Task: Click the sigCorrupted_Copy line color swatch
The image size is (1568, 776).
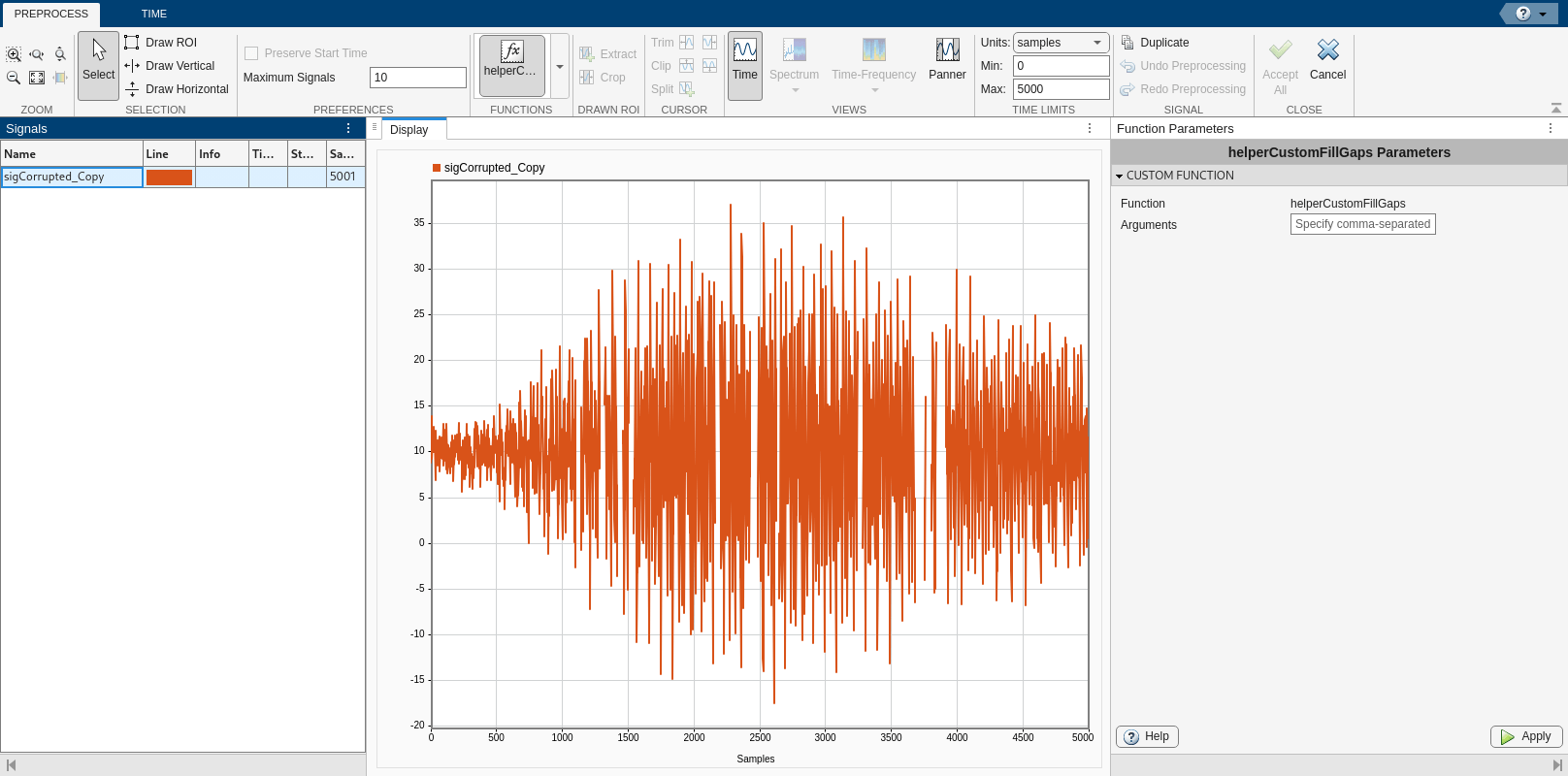Action: click(x=169, y=177)
